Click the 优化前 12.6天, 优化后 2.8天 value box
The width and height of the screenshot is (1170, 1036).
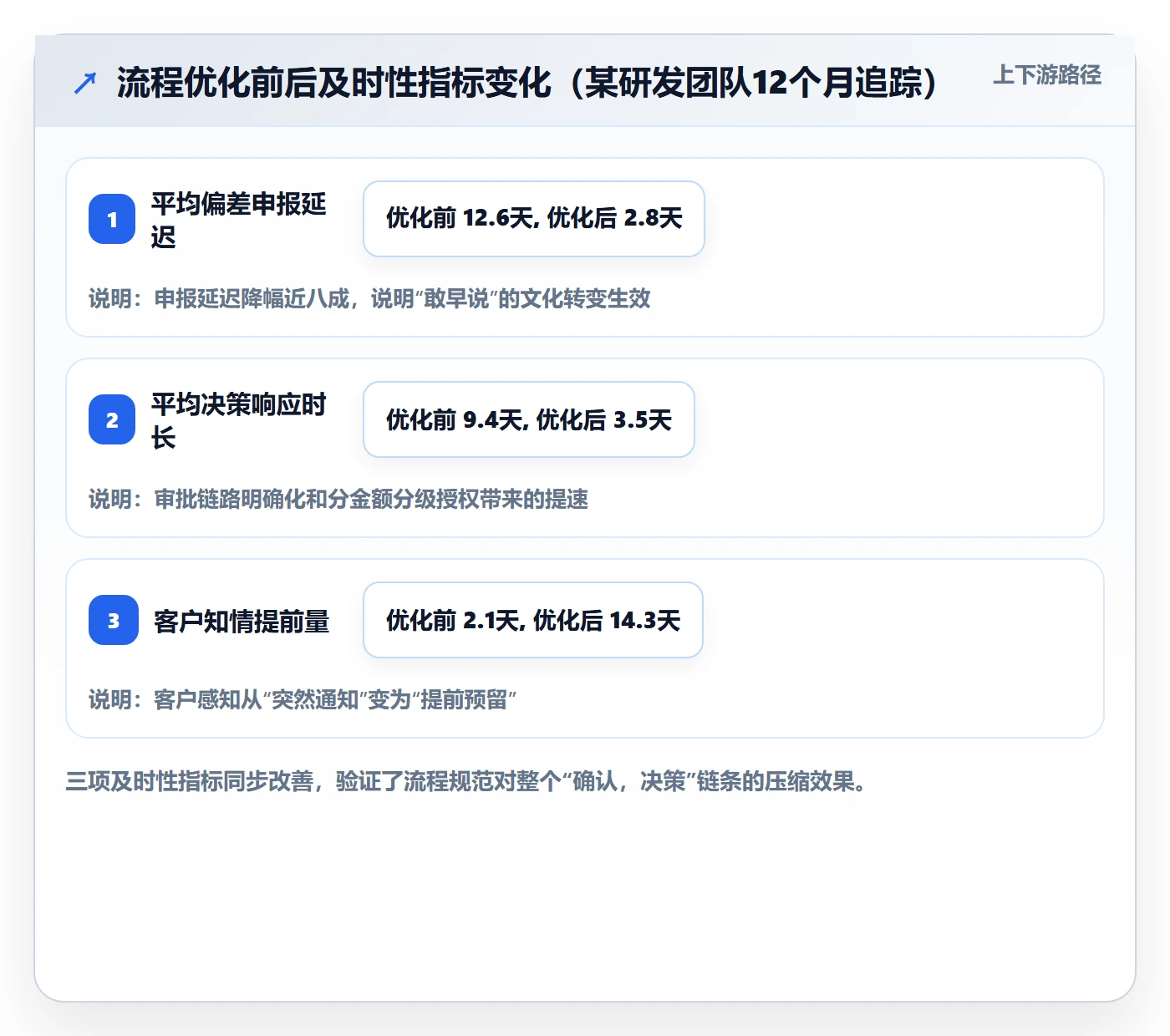(x=534, y=219)
